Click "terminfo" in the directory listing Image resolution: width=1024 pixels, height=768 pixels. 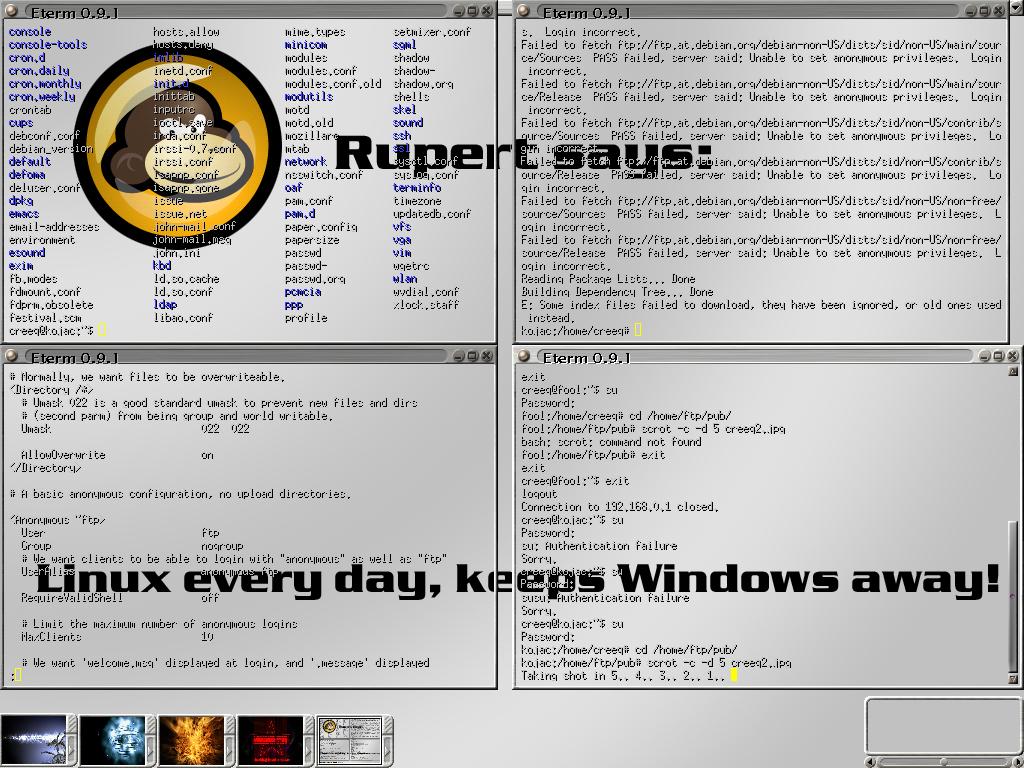417,187
